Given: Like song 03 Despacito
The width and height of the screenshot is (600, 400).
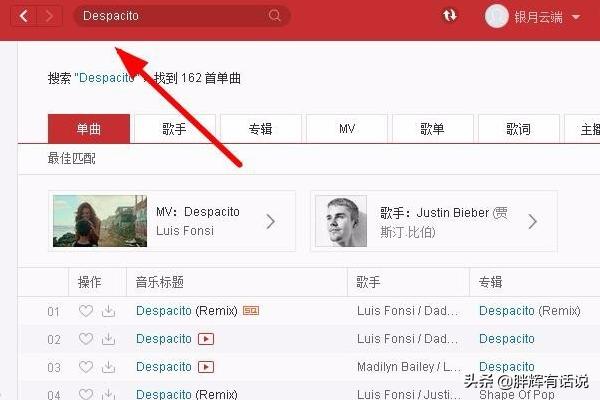Looking at the screenshot, I should (x=86, y=367).
